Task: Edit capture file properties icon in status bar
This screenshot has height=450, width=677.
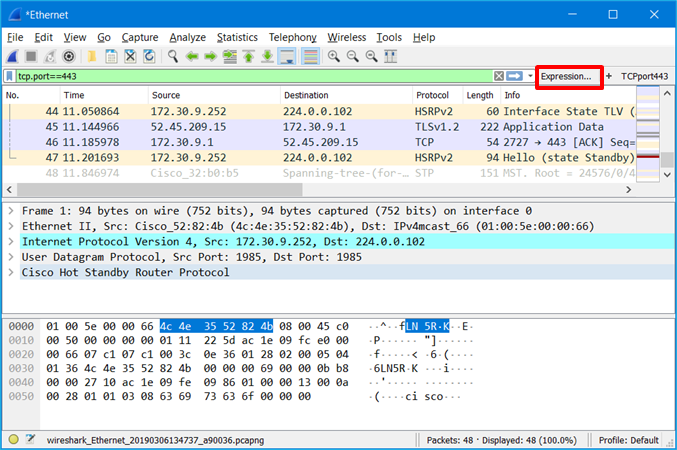Action: tap(30, 440)
